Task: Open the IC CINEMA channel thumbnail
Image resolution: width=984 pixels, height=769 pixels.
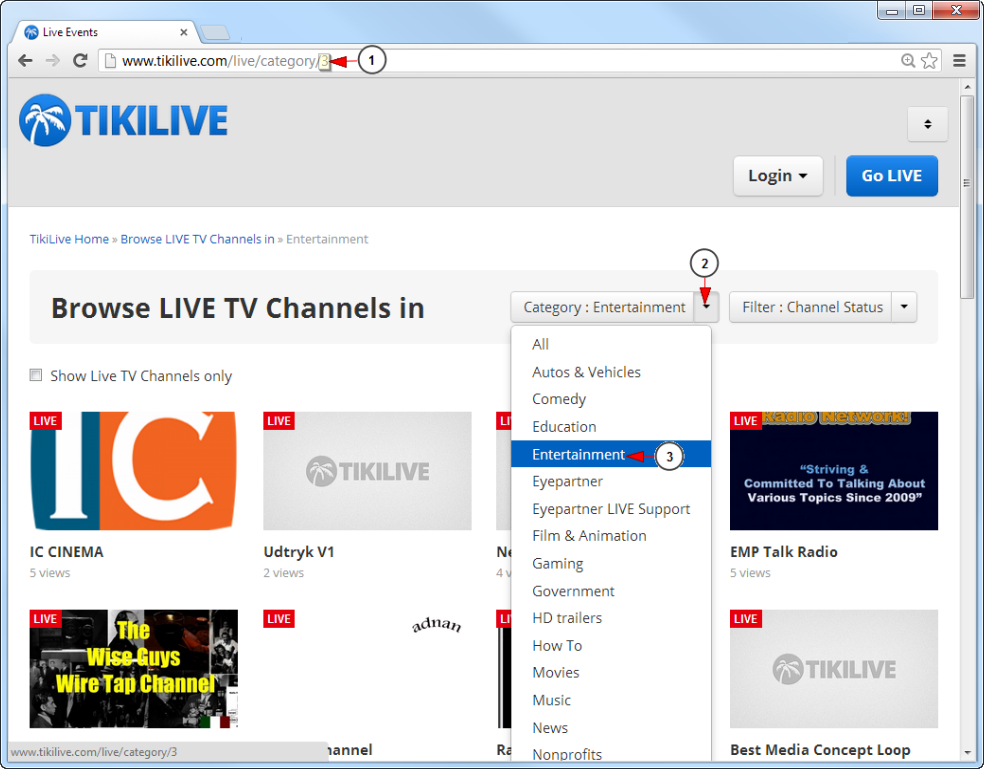Action: click(134, 471)
